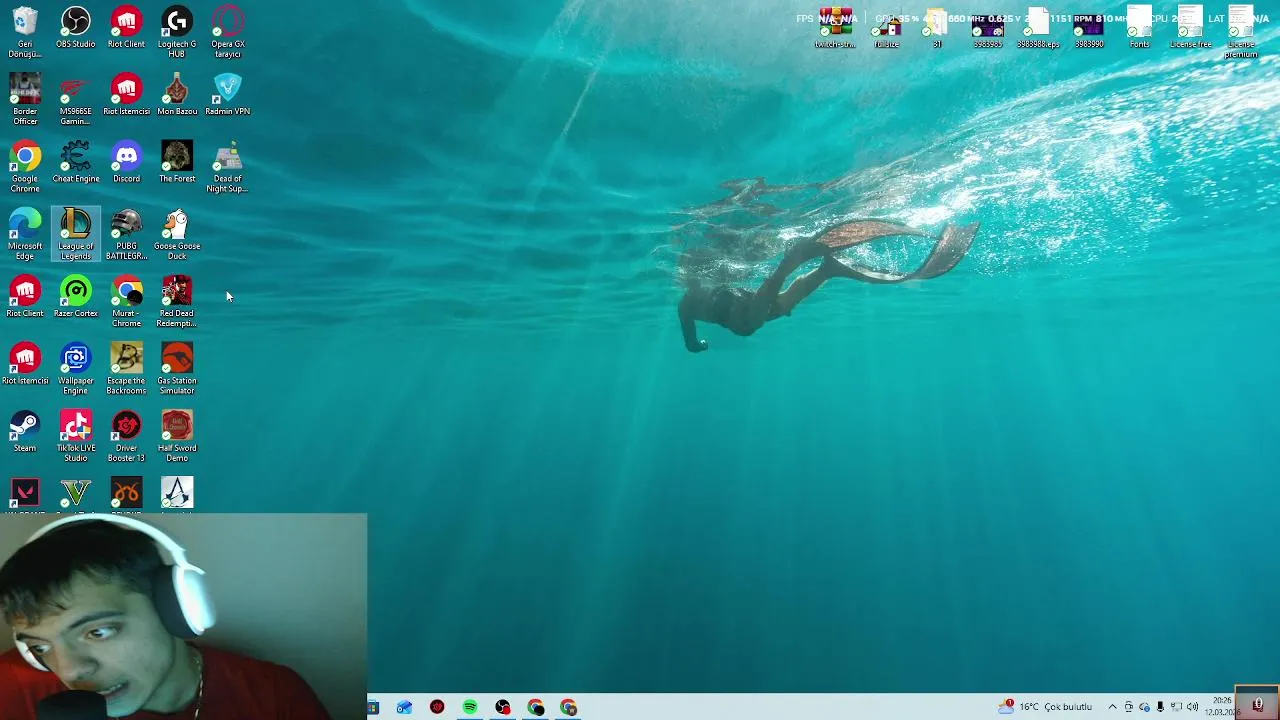
Task: Open the MSI Gaming shortcut icon
Action: pos(76,99)
